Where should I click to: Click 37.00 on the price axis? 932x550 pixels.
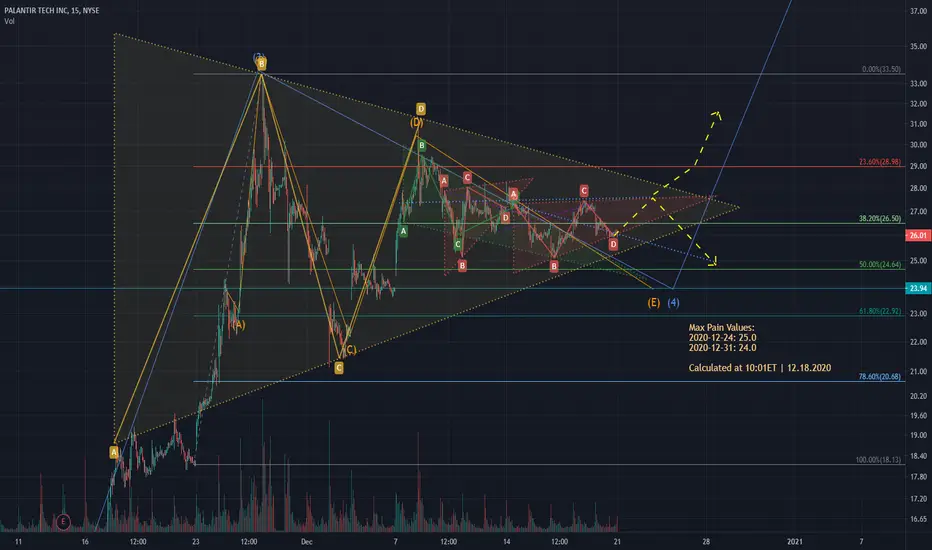[x=918, y=11]
